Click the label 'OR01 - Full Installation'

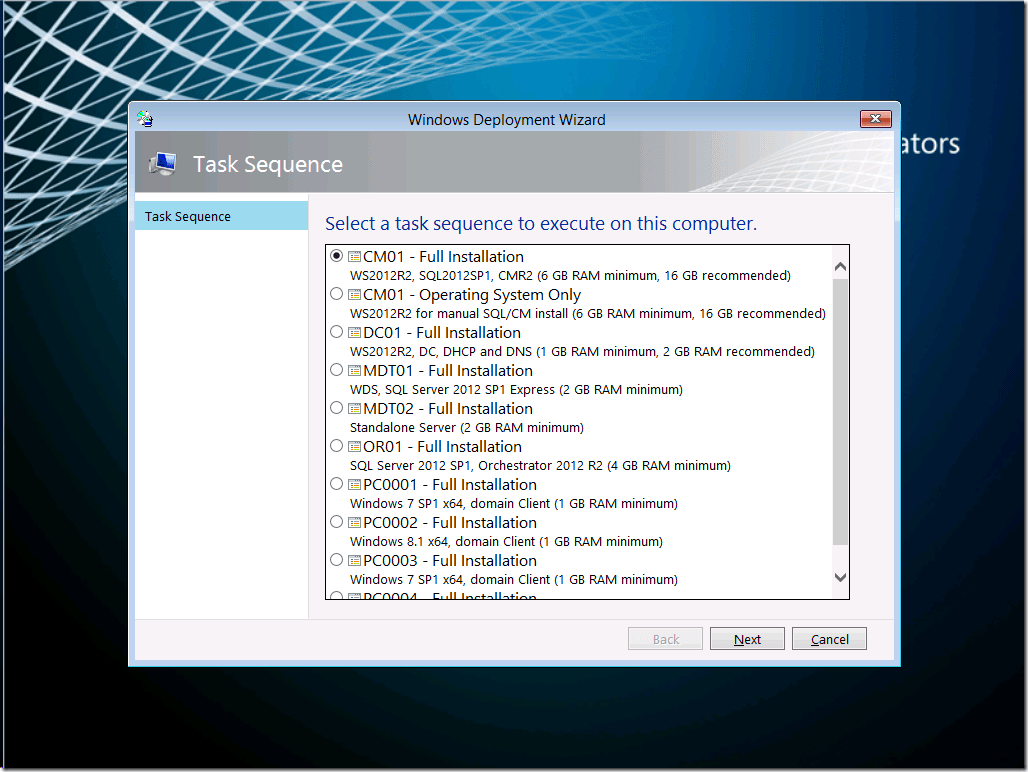tap(443, 446)
